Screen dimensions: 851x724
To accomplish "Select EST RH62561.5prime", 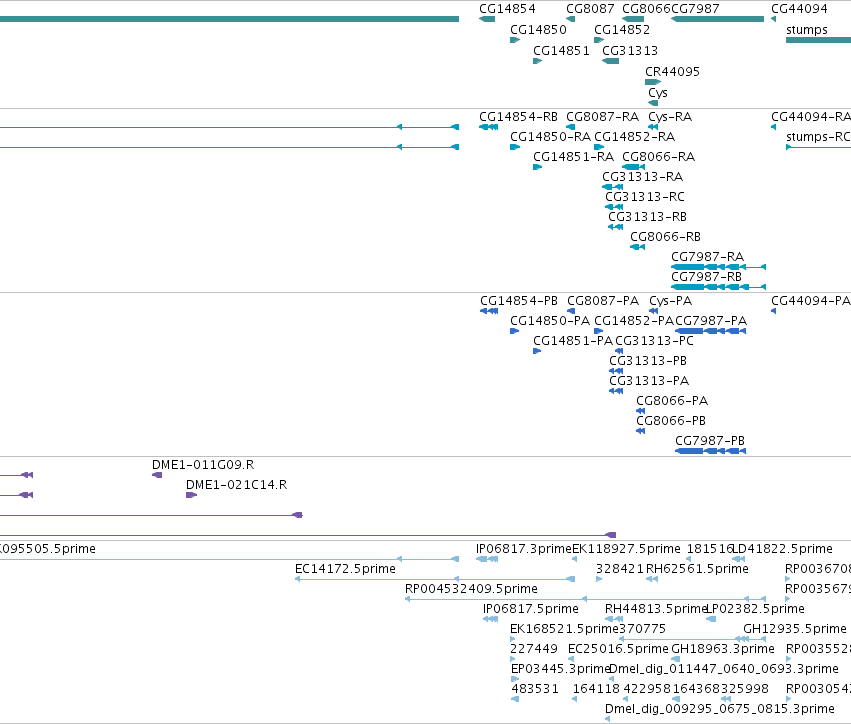I will pos(652,579).
